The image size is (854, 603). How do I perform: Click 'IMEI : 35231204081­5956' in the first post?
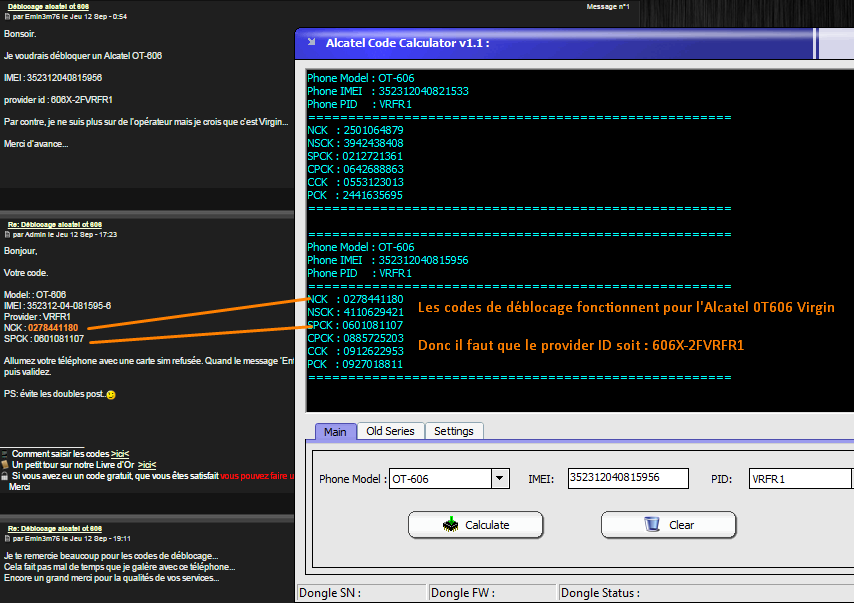point(53,78)
